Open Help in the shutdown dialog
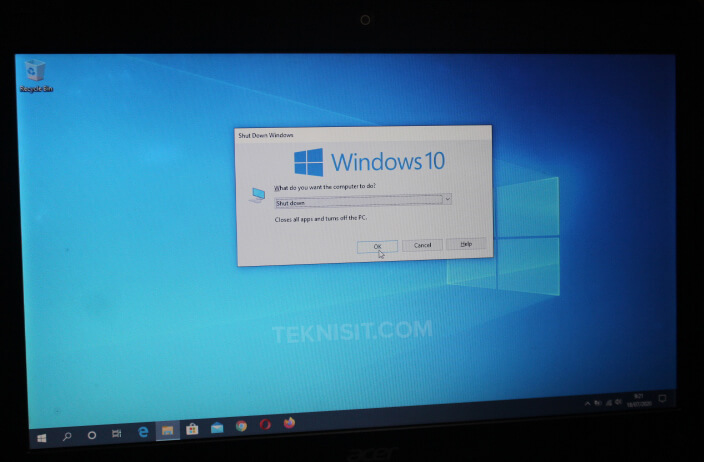The height and width of the screenshot is (462, 704). 466,244
